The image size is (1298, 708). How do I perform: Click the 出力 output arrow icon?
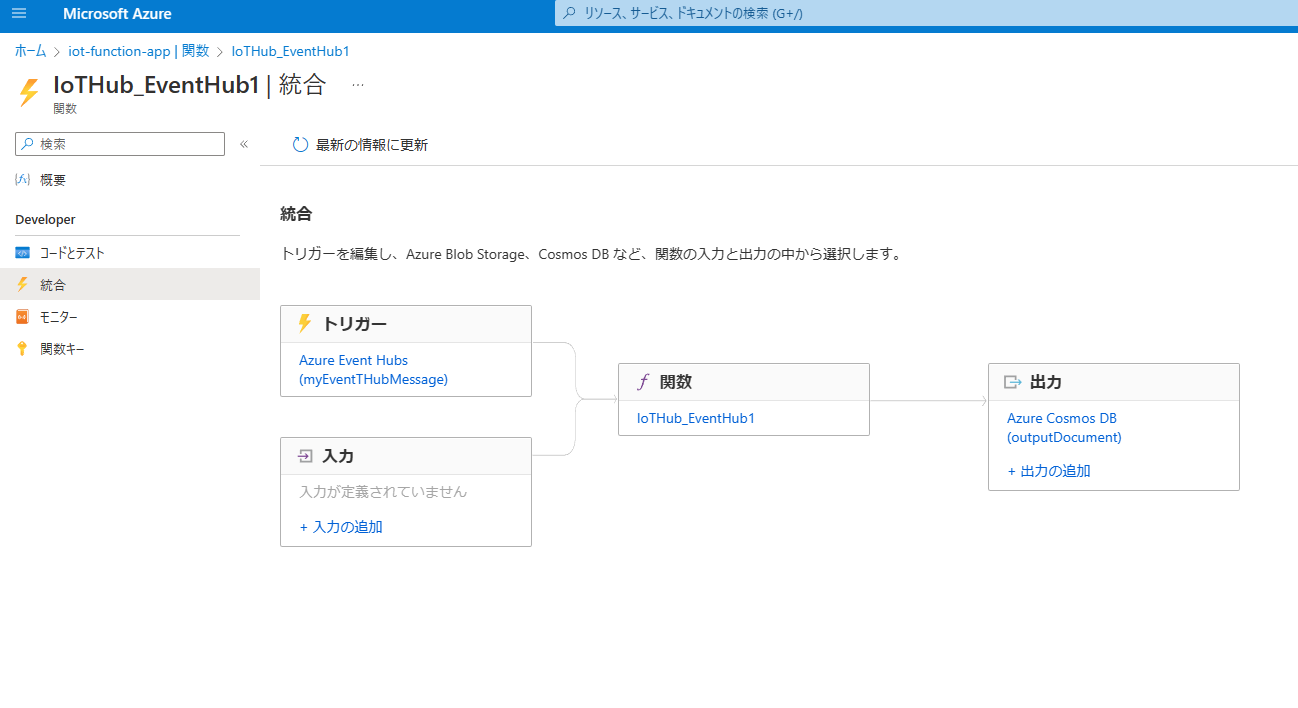(1013, 382)
